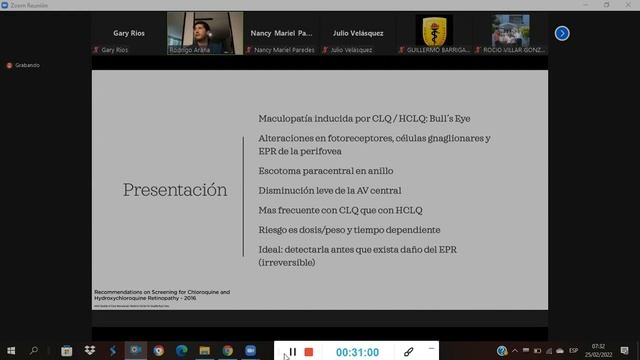
Task: Select Guillermo Barriga participant tile
Action: 434,33
